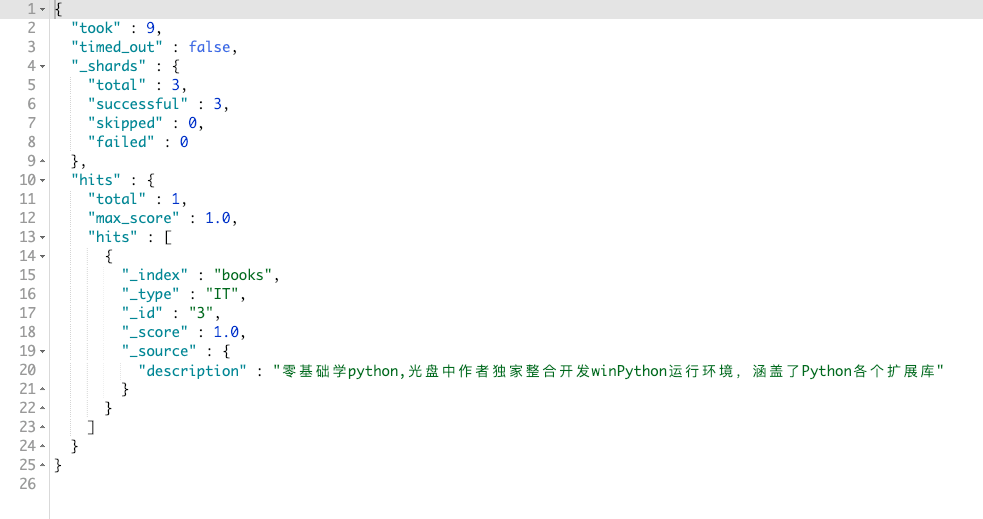
Task: Click the fold-end arrow on line 23
Action: 43,427
